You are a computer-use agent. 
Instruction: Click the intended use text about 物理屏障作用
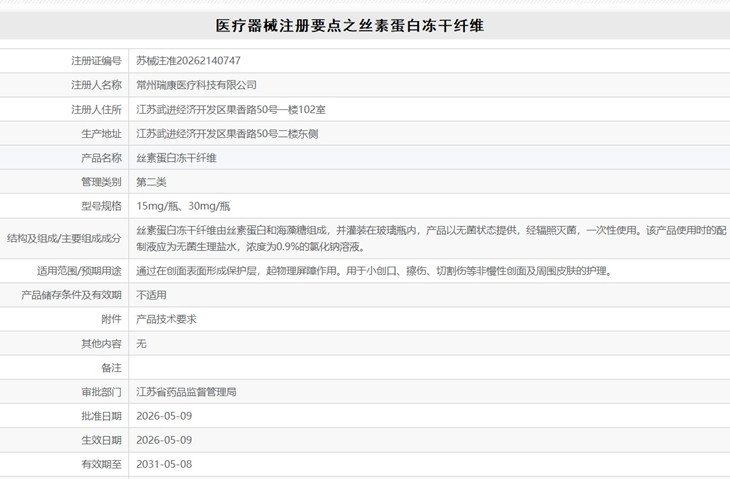click(x=374, y=271)
